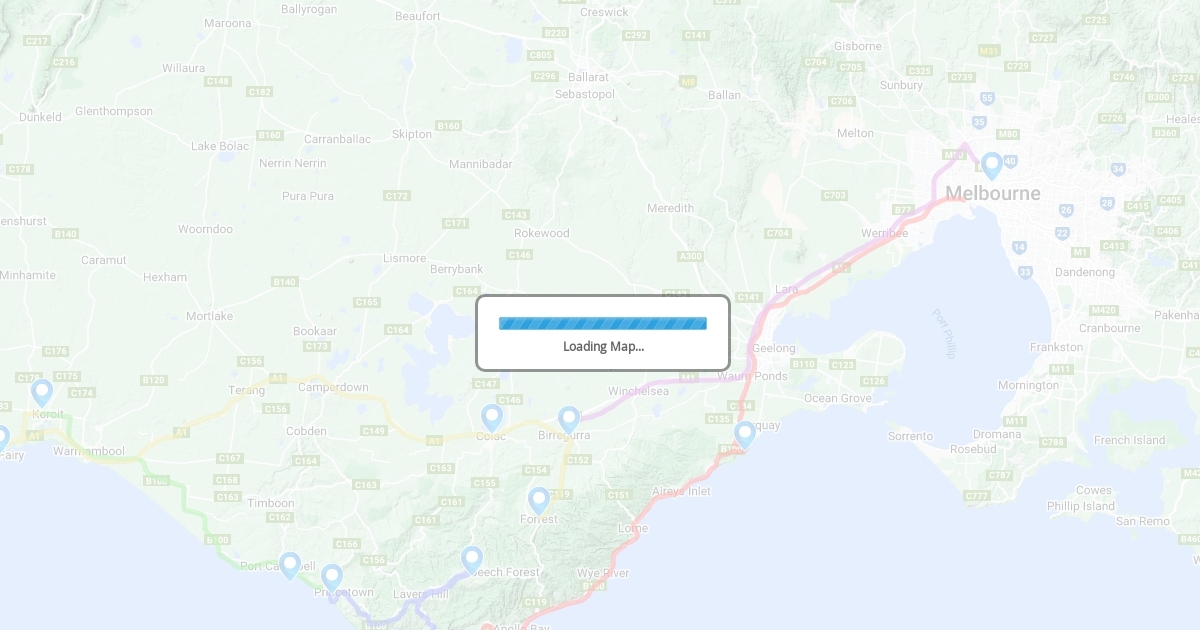Select the Princetown location marker
The height and width of the screenshot is (630, 1200).
332,578
